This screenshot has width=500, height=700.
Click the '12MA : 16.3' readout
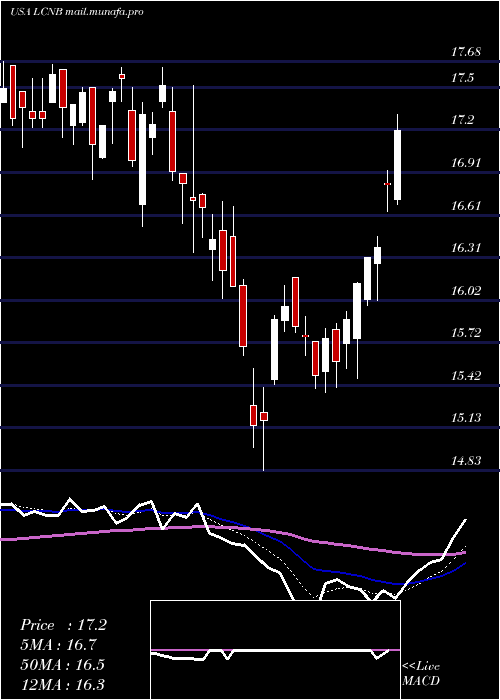(62, 684)
